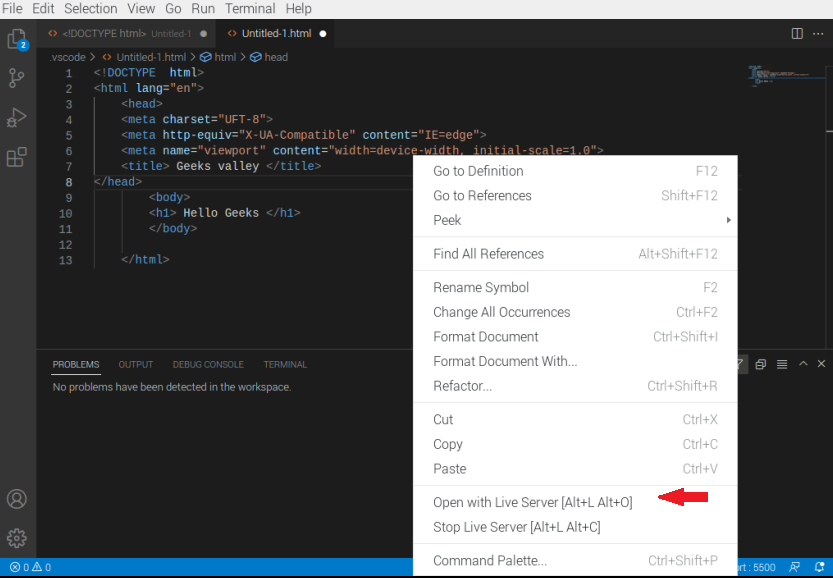Maximize the panel with the chevron up
Screen dimensions: 833x578
(803, 365)
